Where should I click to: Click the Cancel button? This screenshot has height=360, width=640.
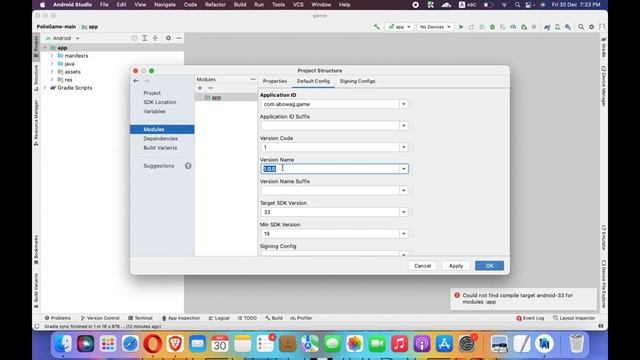click(422, 266)
